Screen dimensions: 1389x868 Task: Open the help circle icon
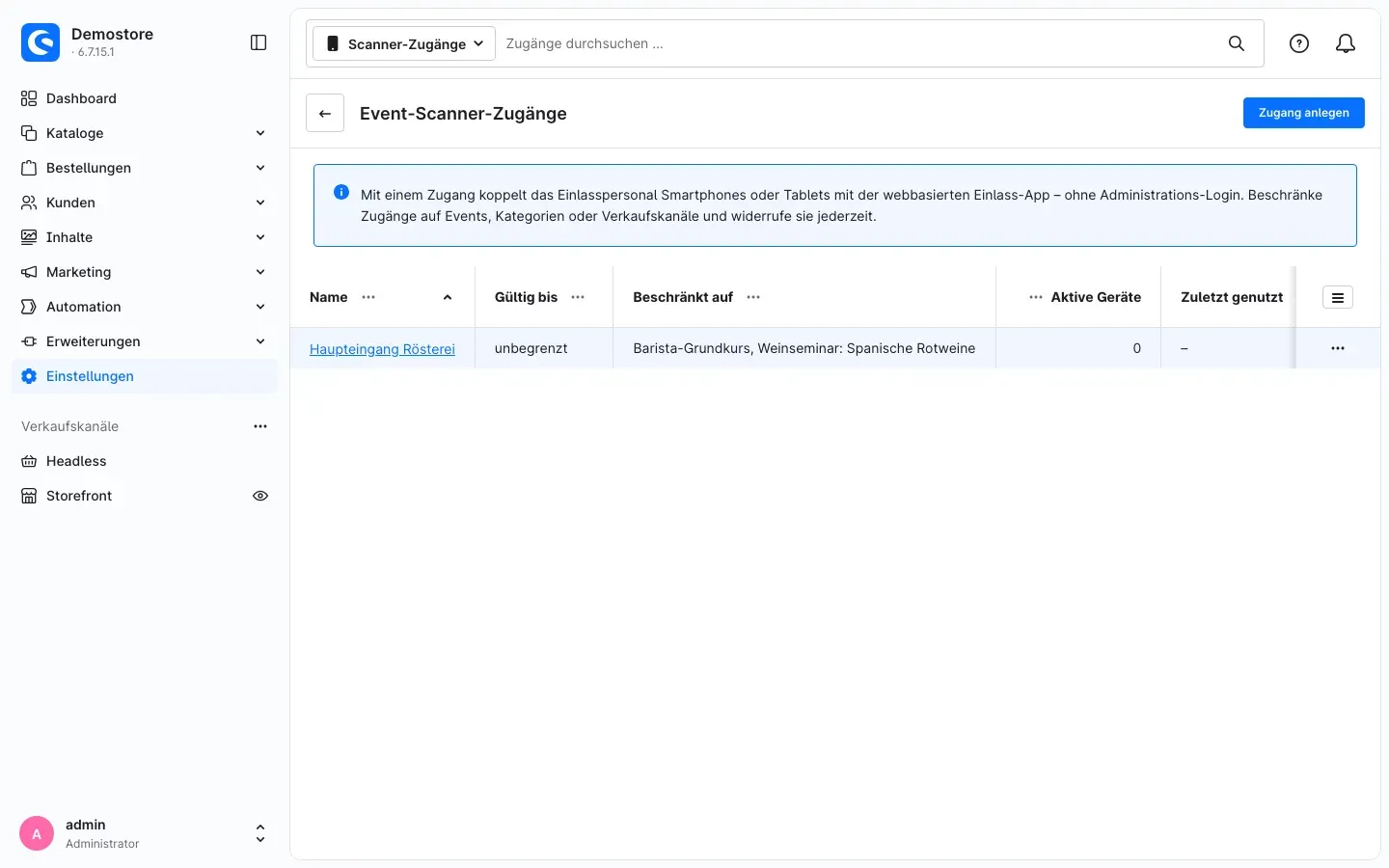pyautogui.click(x=1299, y=43)
